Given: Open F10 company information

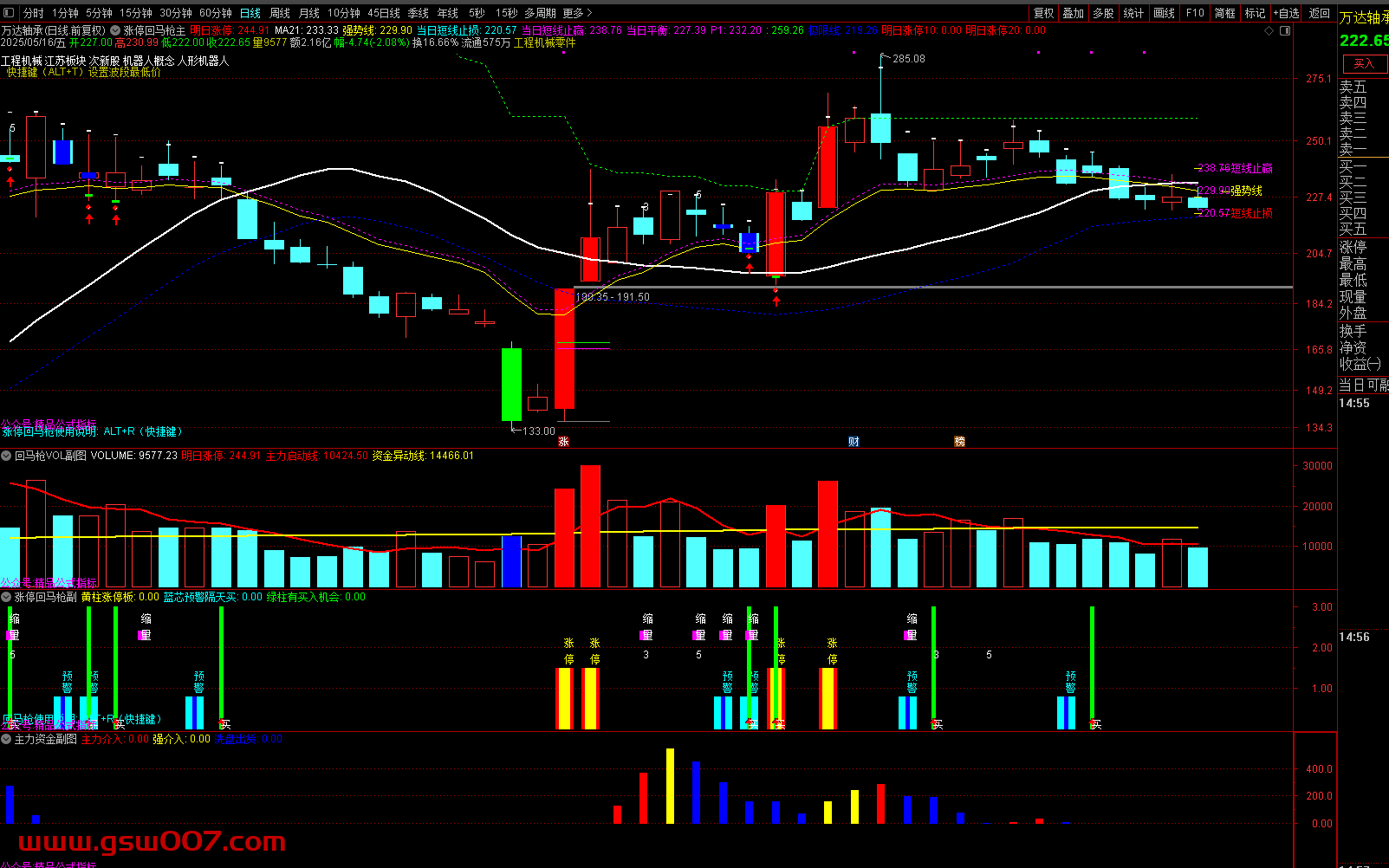Looking at the screenshot, I should (x=1195, y=13).
